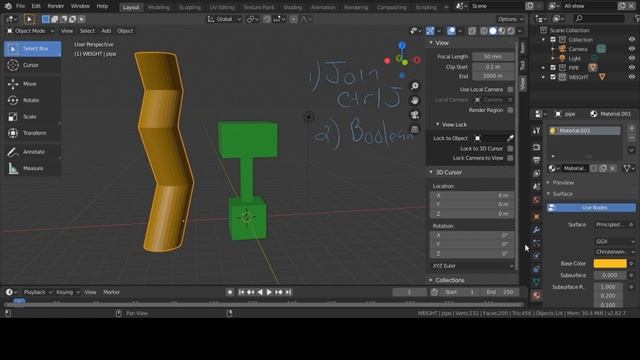640x360 pixels.
Task: Switch perspective/orthographic grid icon
Action: point(415,129)
